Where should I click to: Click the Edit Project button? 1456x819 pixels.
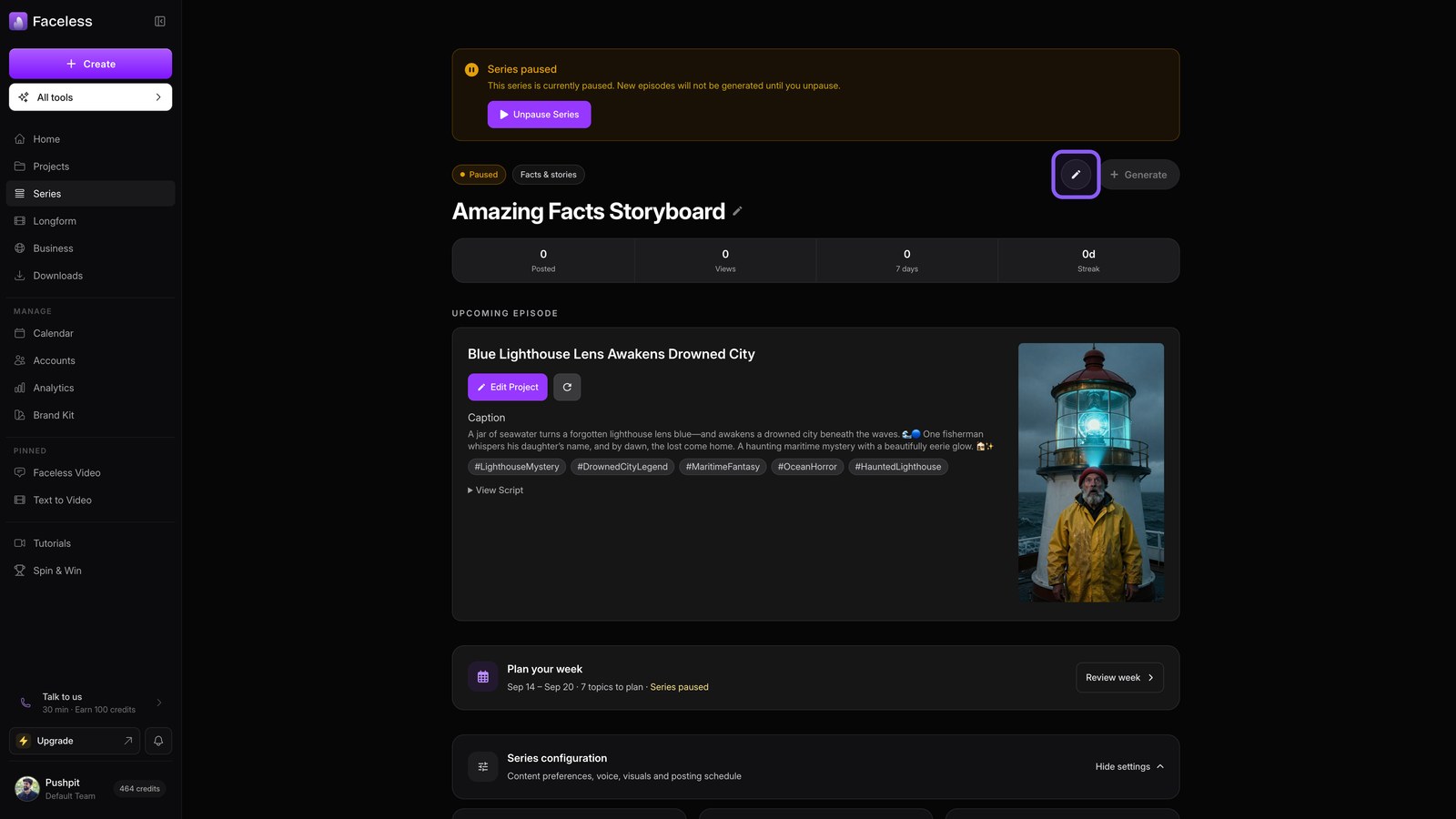click(508, 387)
